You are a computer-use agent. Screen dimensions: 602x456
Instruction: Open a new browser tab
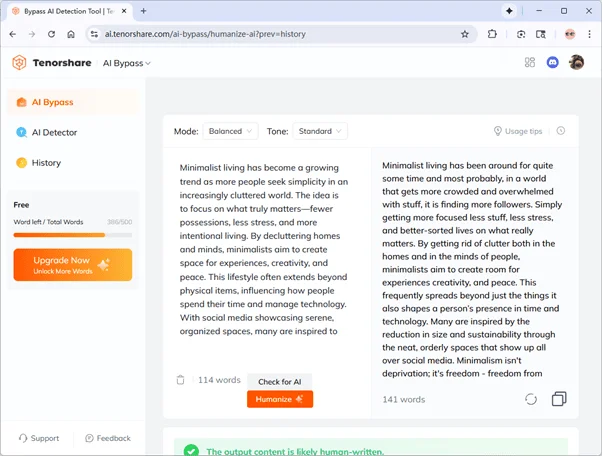[x=144, y=11]
